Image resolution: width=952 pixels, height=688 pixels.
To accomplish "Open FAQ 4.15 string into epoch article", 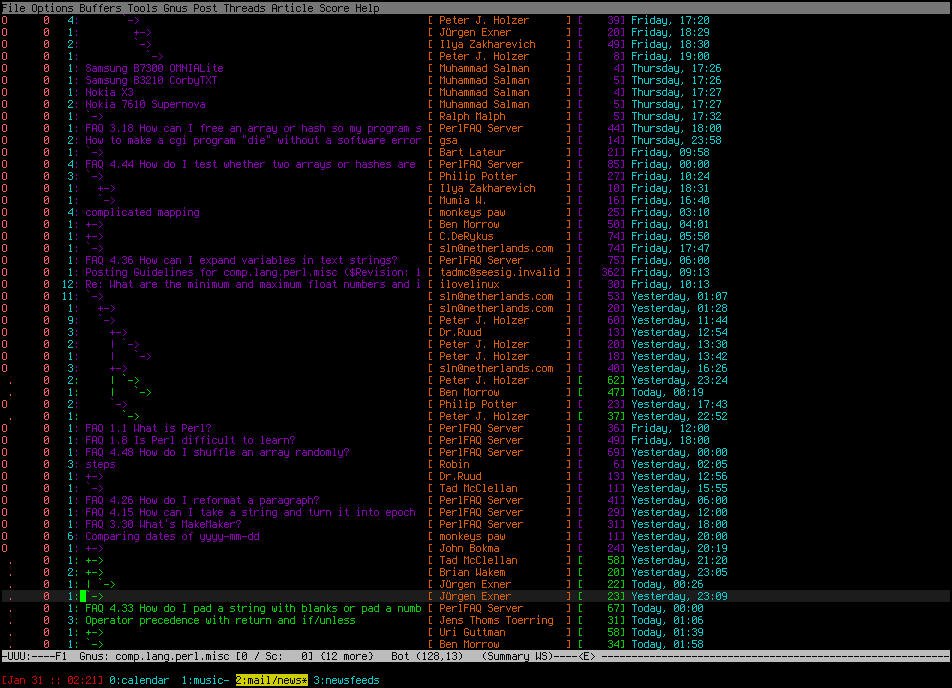I will tap(250, 513).
